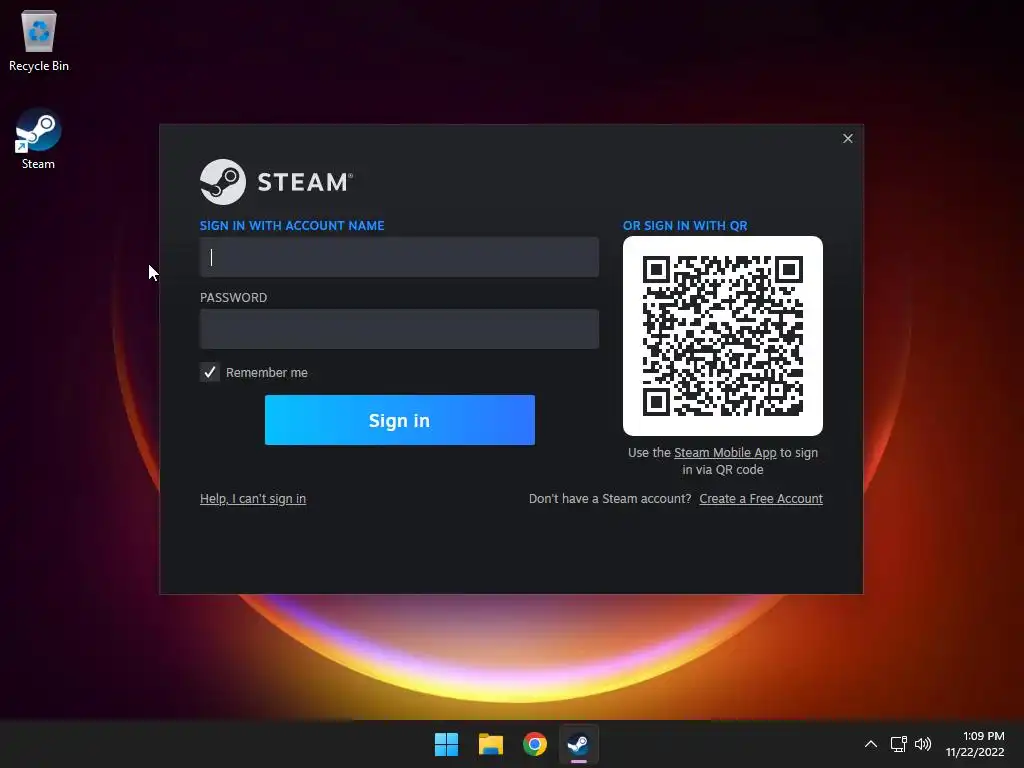Open Google Chrome from the taskbar

(534, 744)
